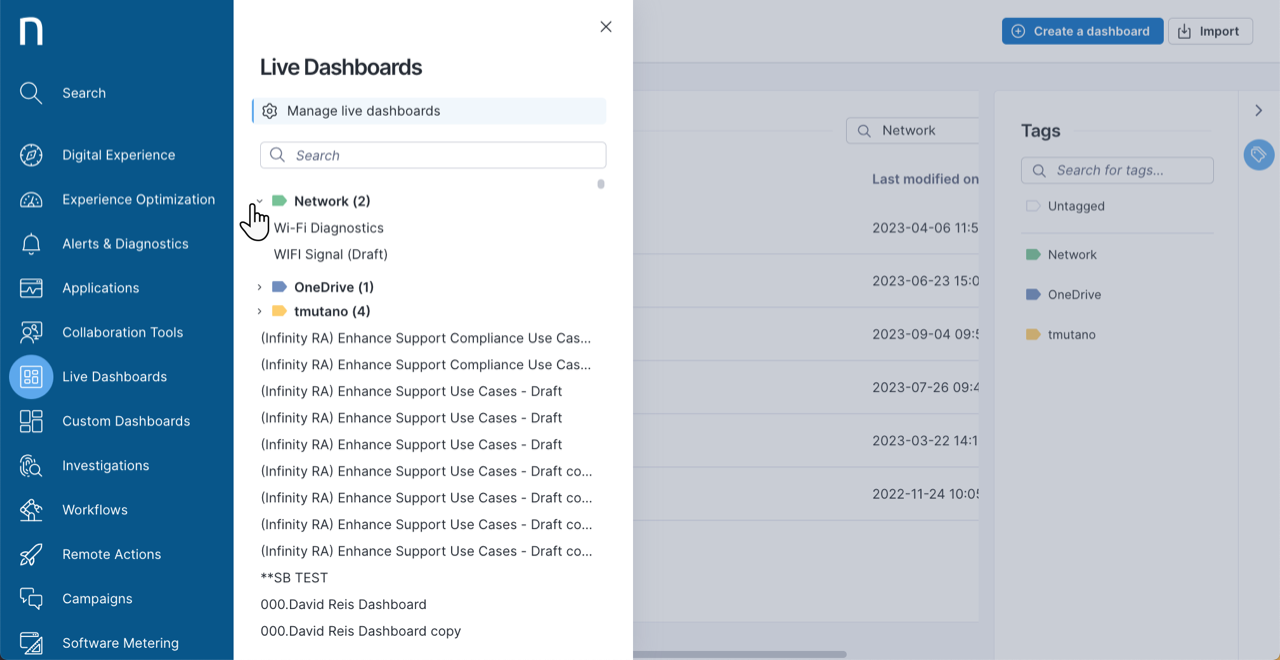Image resolution: width=1280 pixels, height=660 pixels.
Task: Open the Digital Experience compass icon
Action: (31, 155)
